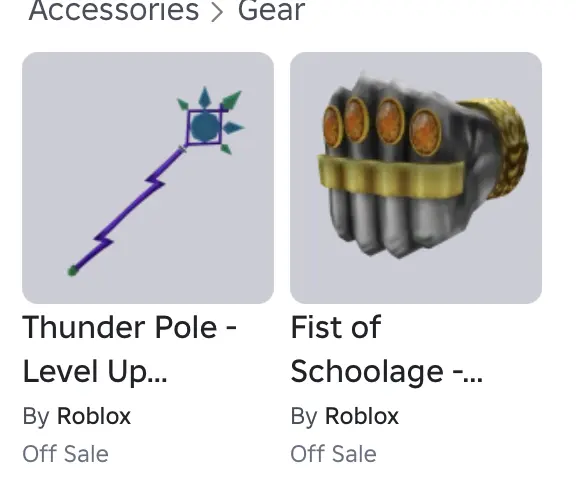Click the By text under Thunder Pole
Image resolution: width=576 pixels, height=486 pixels.
pyautogui.click(x=36, y=417)
